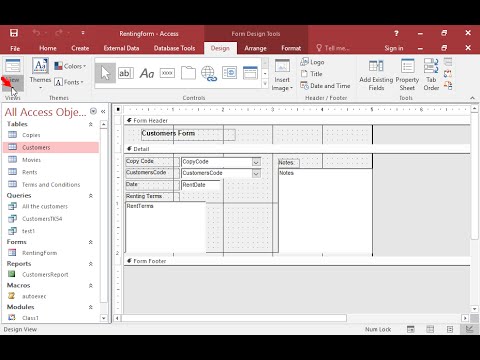This screenshot has height=360, width=480.
Task: Open the Database Tools tab
Action: [x=174, y=48]
